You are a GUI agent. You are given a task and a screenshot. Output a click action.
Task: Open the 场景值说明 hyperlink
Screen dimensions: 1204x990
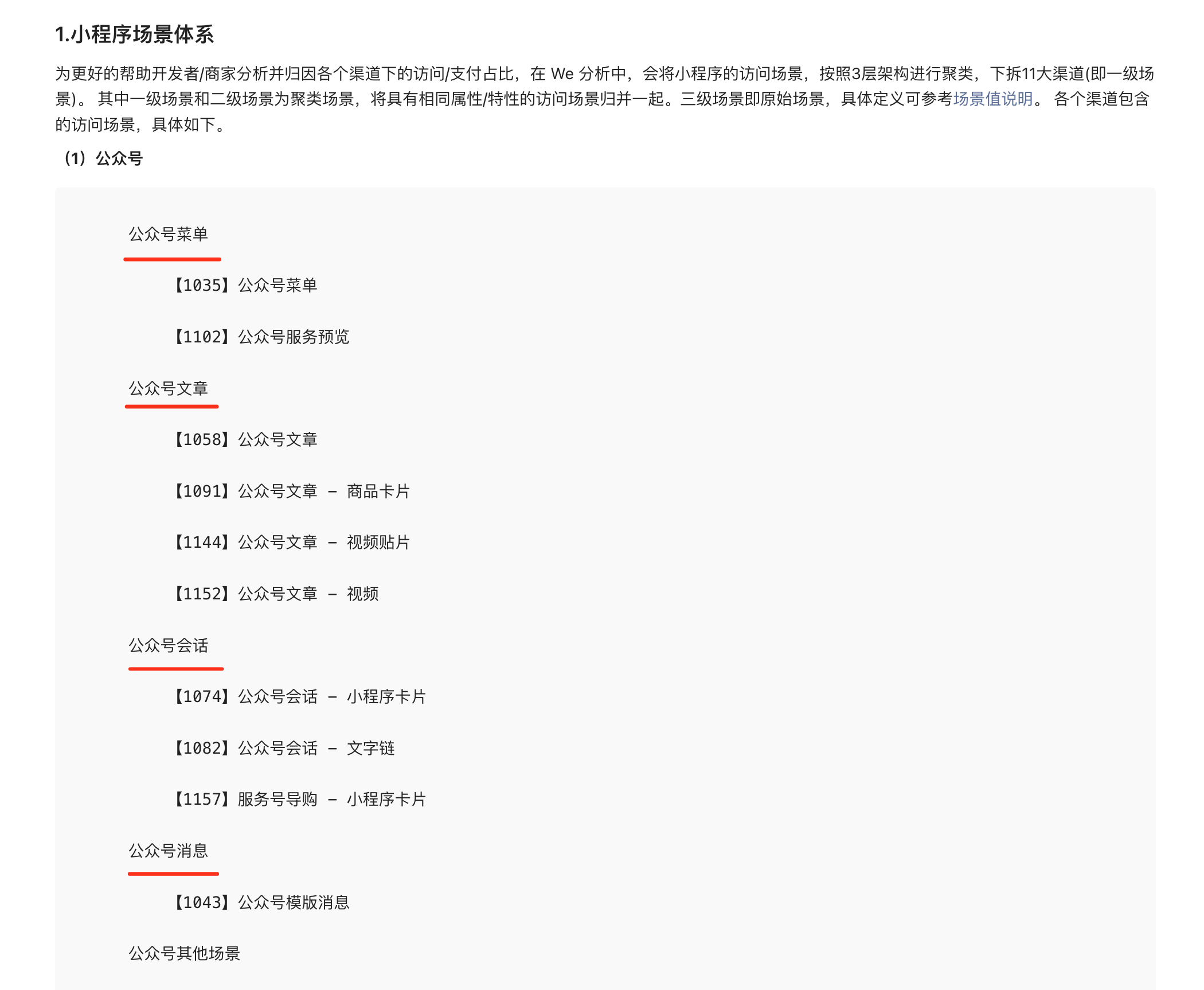[992, 99]
